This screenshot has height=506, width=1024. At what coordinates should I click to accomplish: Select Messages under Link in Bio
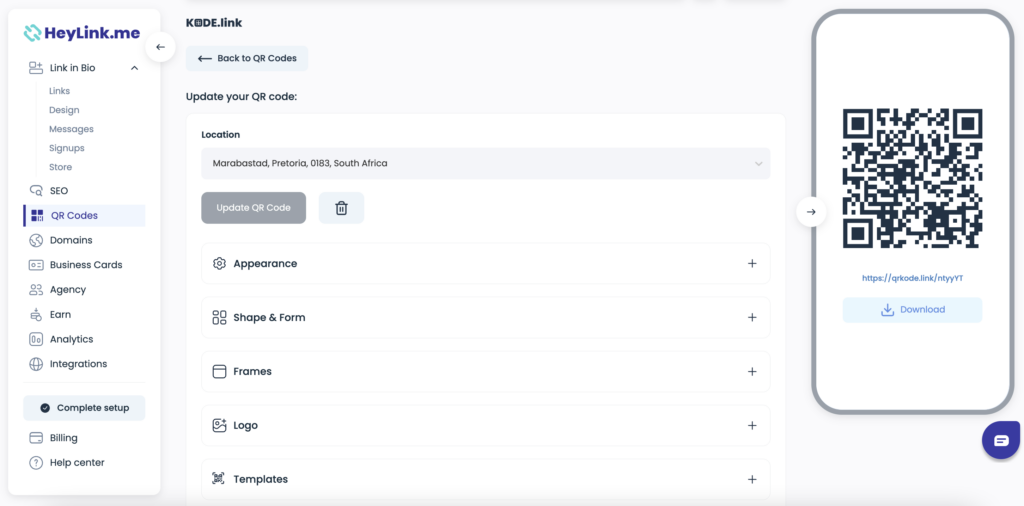click(x=71, y=129)
